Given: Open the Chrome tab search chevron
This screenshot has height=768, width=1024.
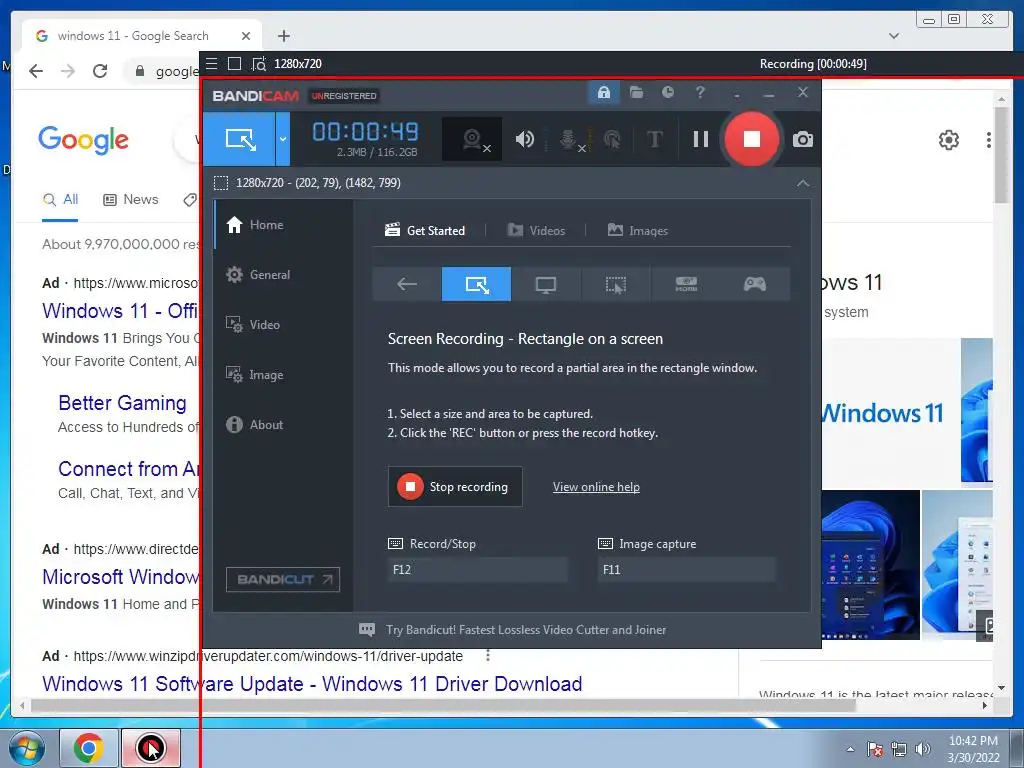Looking at the screenshot, I should 894,36.
